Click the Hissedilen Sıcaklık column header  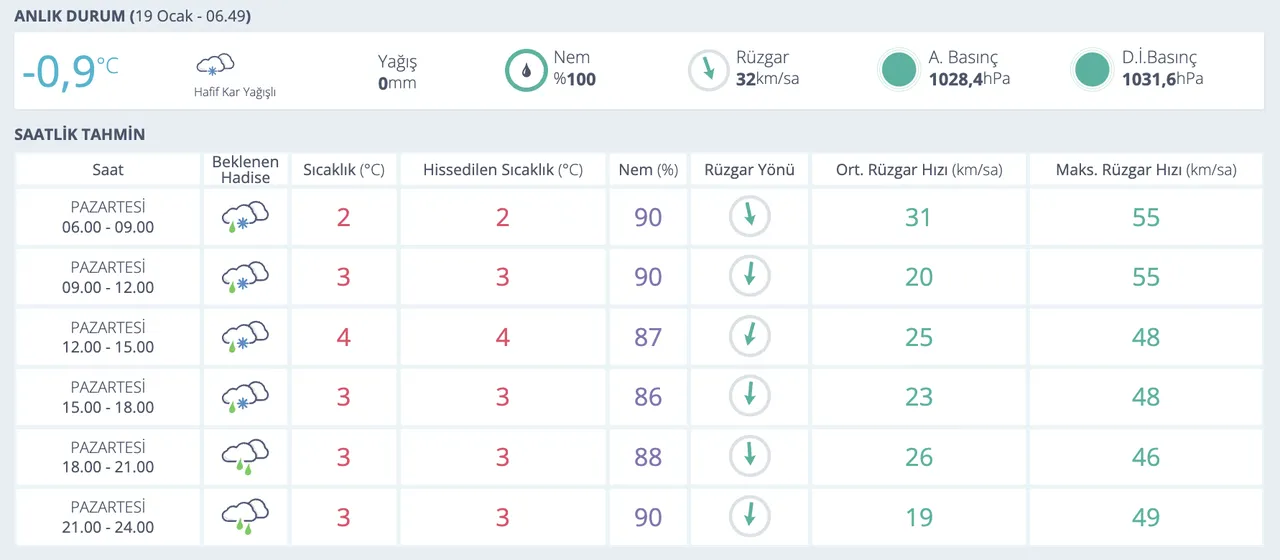tap(502, 170)
